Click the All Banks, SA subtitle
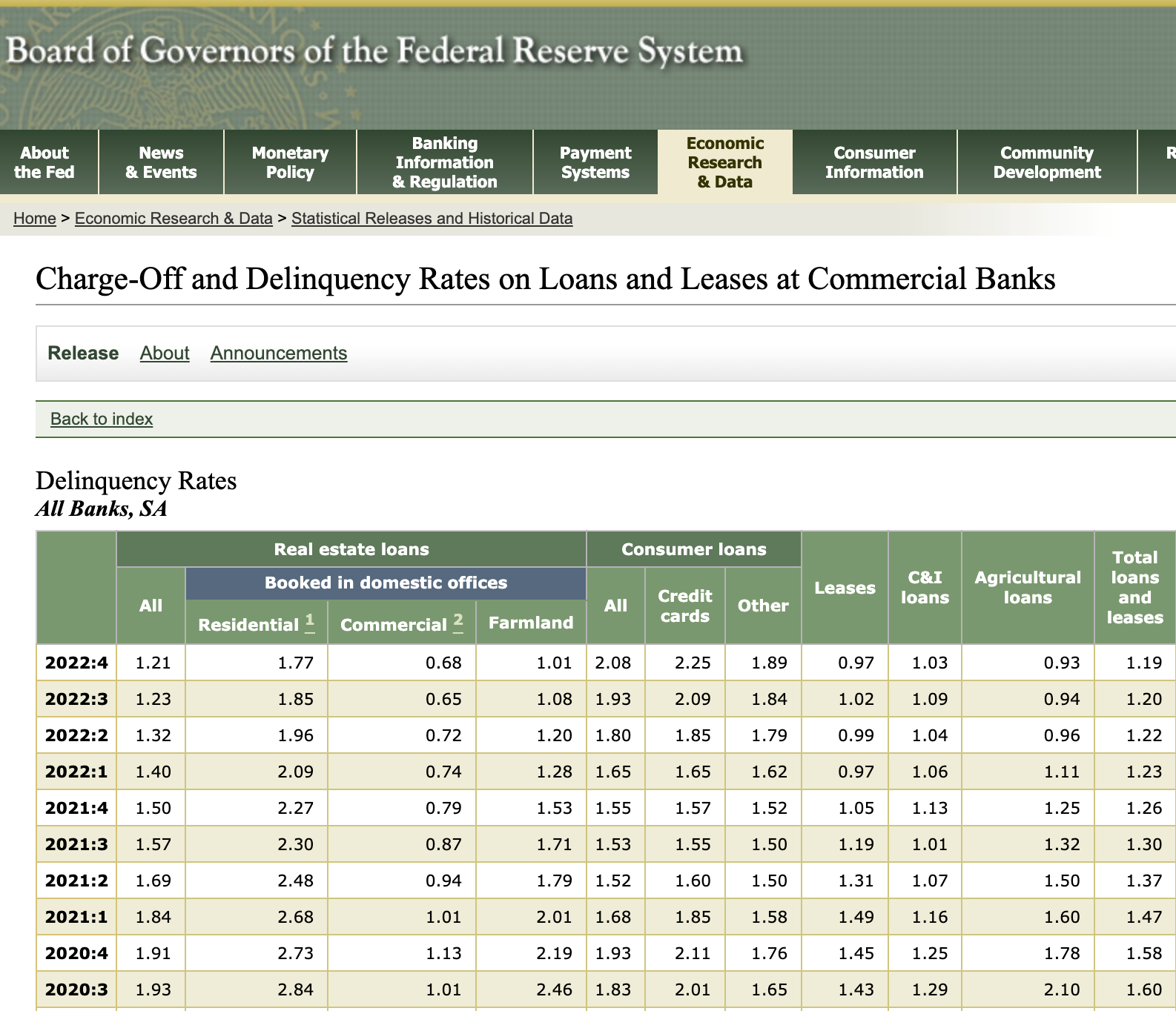1176x1011 pixels. tap(102, 508)
